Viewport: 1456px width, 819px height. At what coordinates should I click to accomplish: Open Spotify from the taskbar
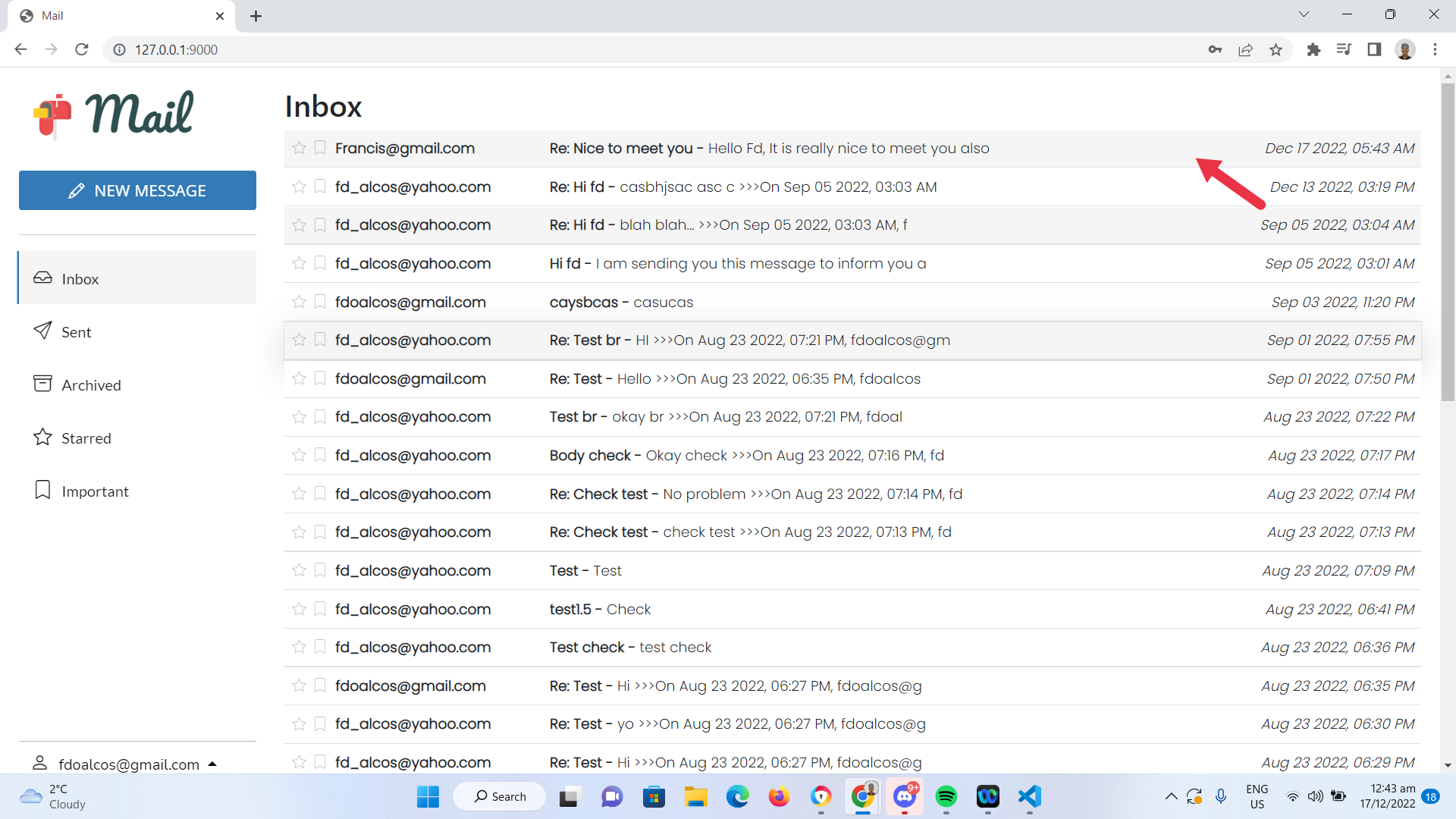coord(947,797)
